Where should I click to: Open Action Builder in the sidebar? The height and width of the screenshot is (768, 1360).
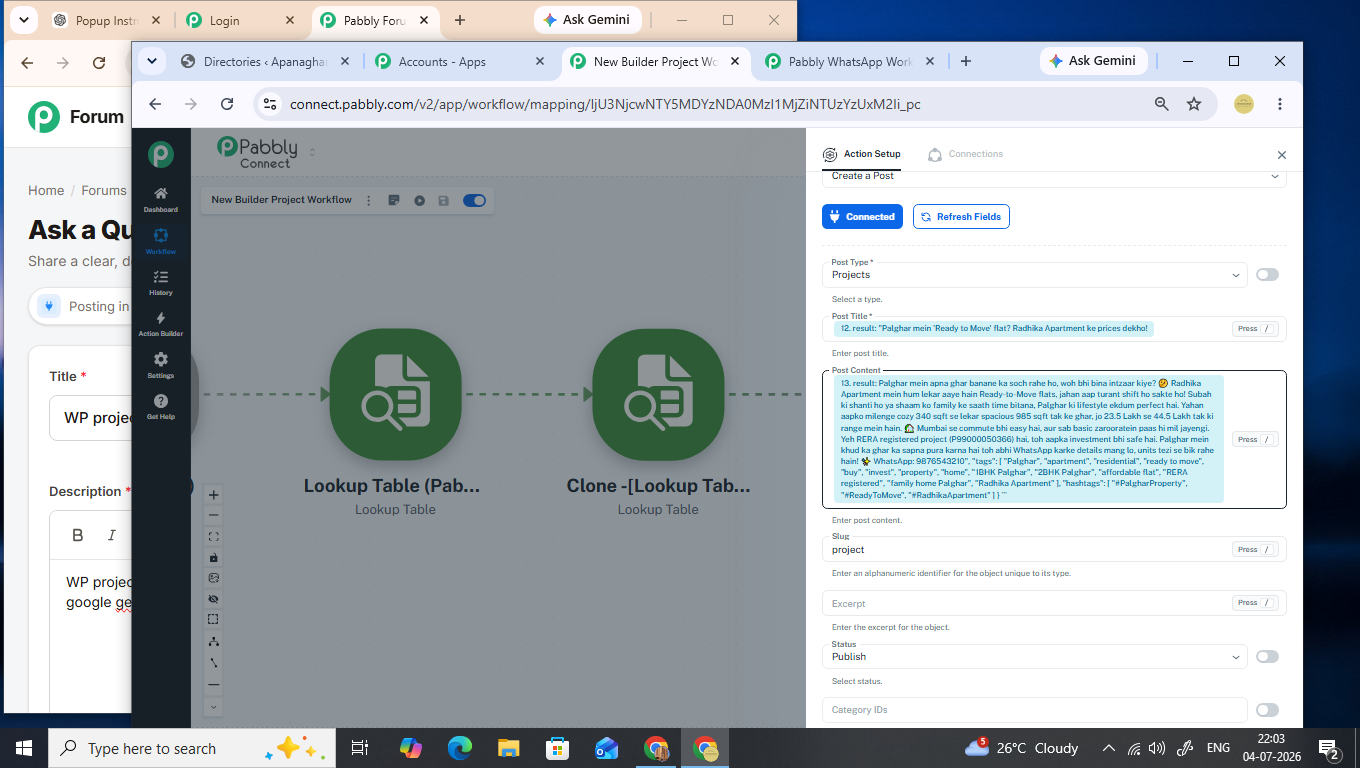(x=161, y=324)
